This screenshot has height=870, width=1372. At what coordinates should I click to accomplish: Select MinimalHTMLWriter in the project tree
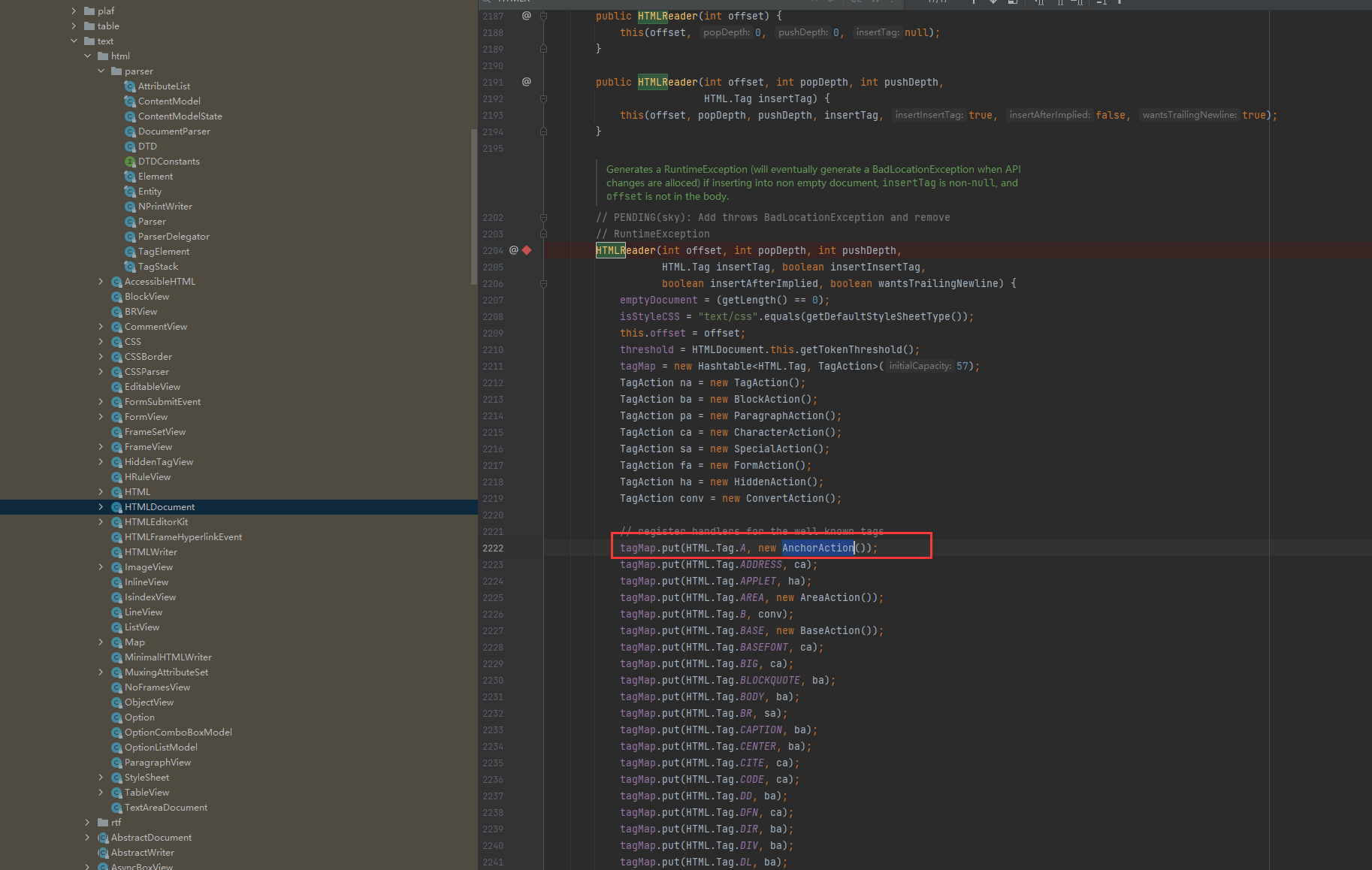pos(168,657)
